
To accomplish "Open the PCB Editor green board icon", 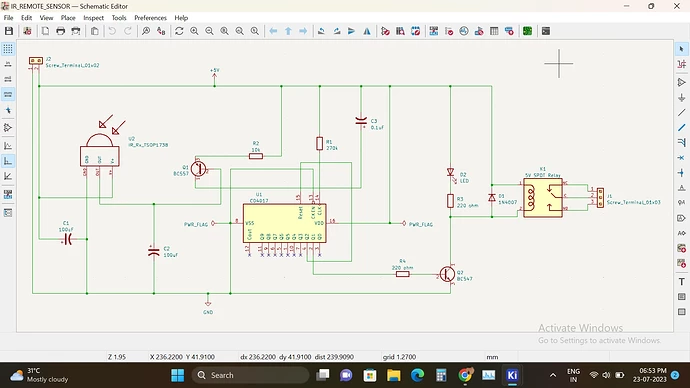I will (x=527, y=31).
